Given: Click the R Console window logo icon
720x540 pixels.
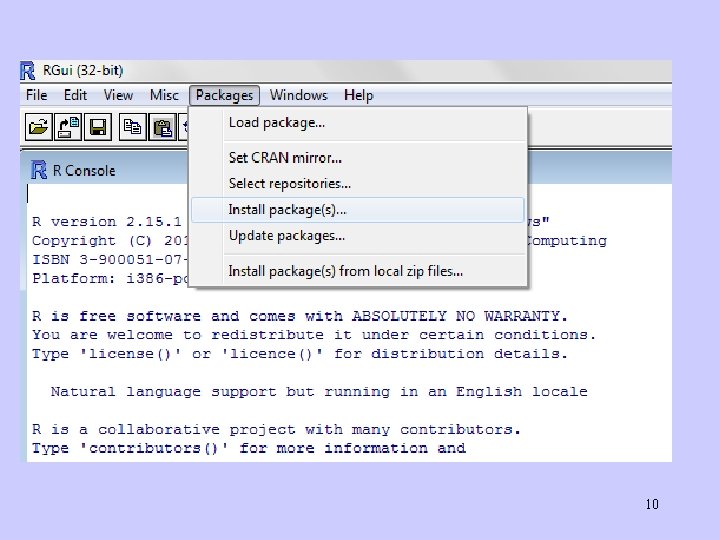Looking at the screenshot, I should pos(39,170).
